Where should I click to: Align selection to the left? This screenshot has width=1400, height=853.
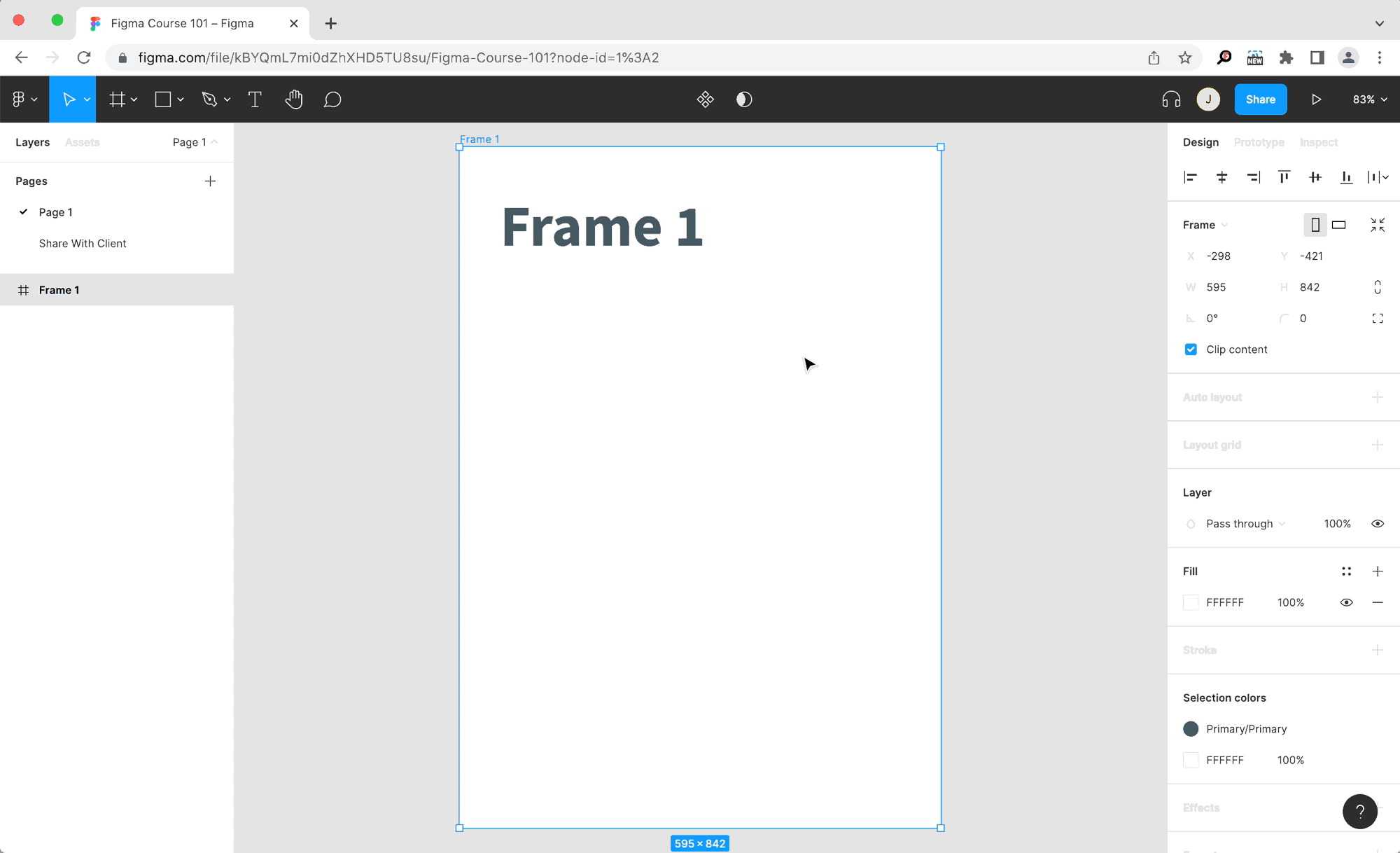coord(1191,177)
